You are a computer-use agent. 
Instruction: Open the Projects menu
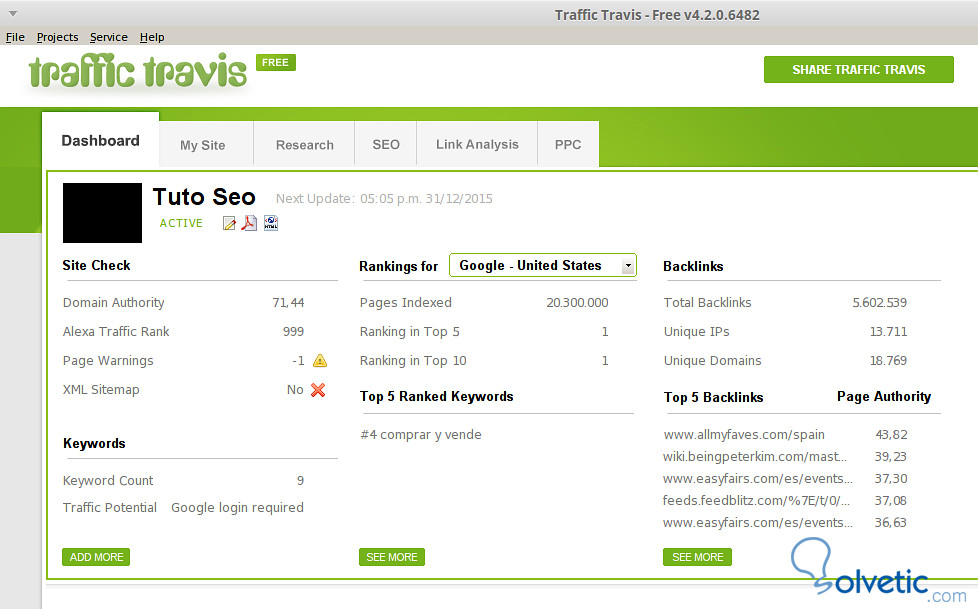click(57, 37)
